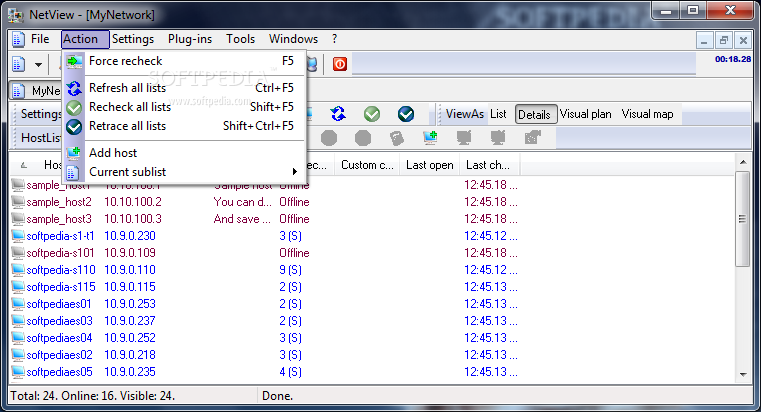Click 'Done.' status bar text
The image size is (761, 412).
click(278, 396)
